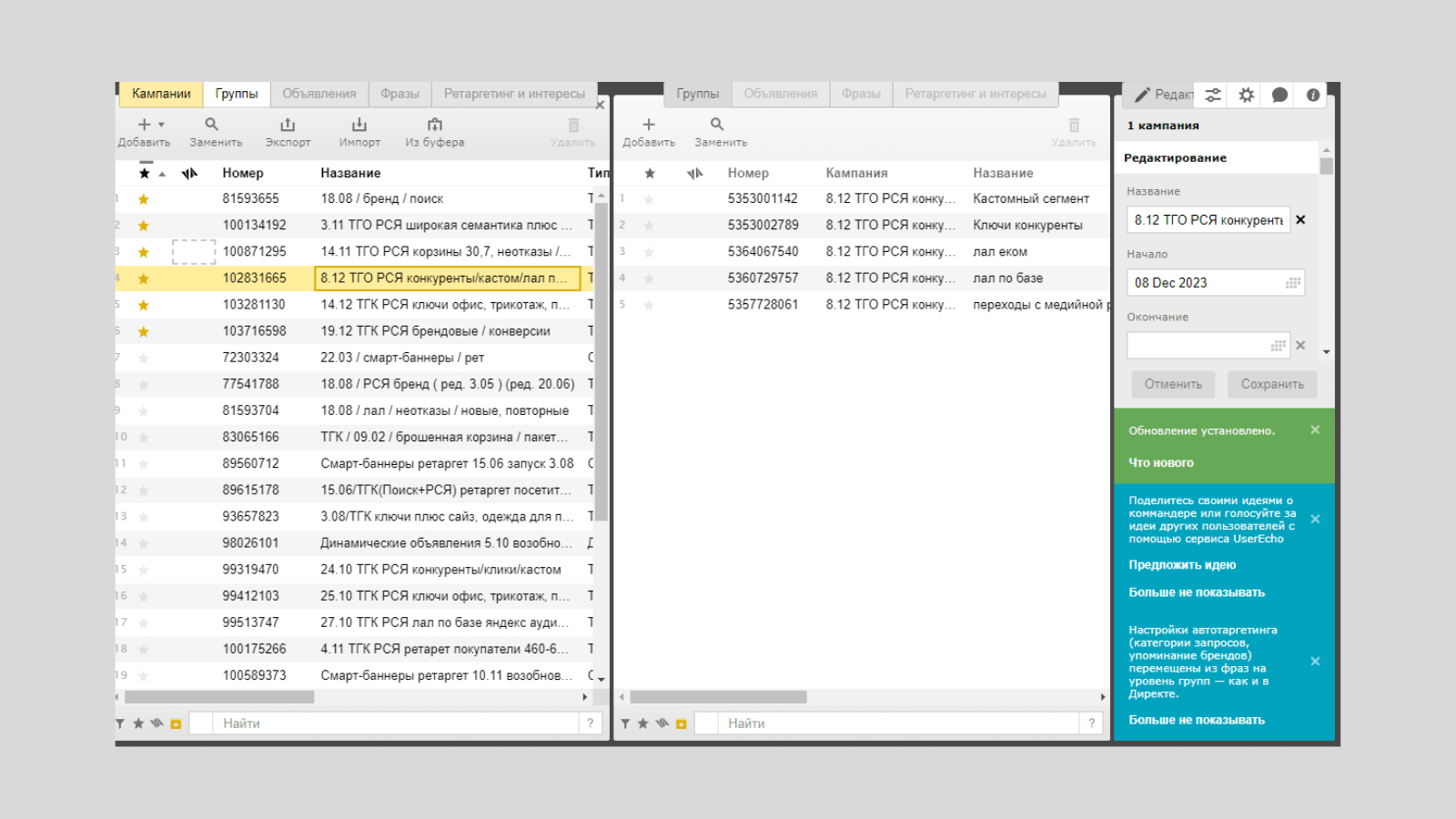1456x819 pixels.
Task: Click campaigns list horizontal scrollbar
Action: click(x=219, y=697)
